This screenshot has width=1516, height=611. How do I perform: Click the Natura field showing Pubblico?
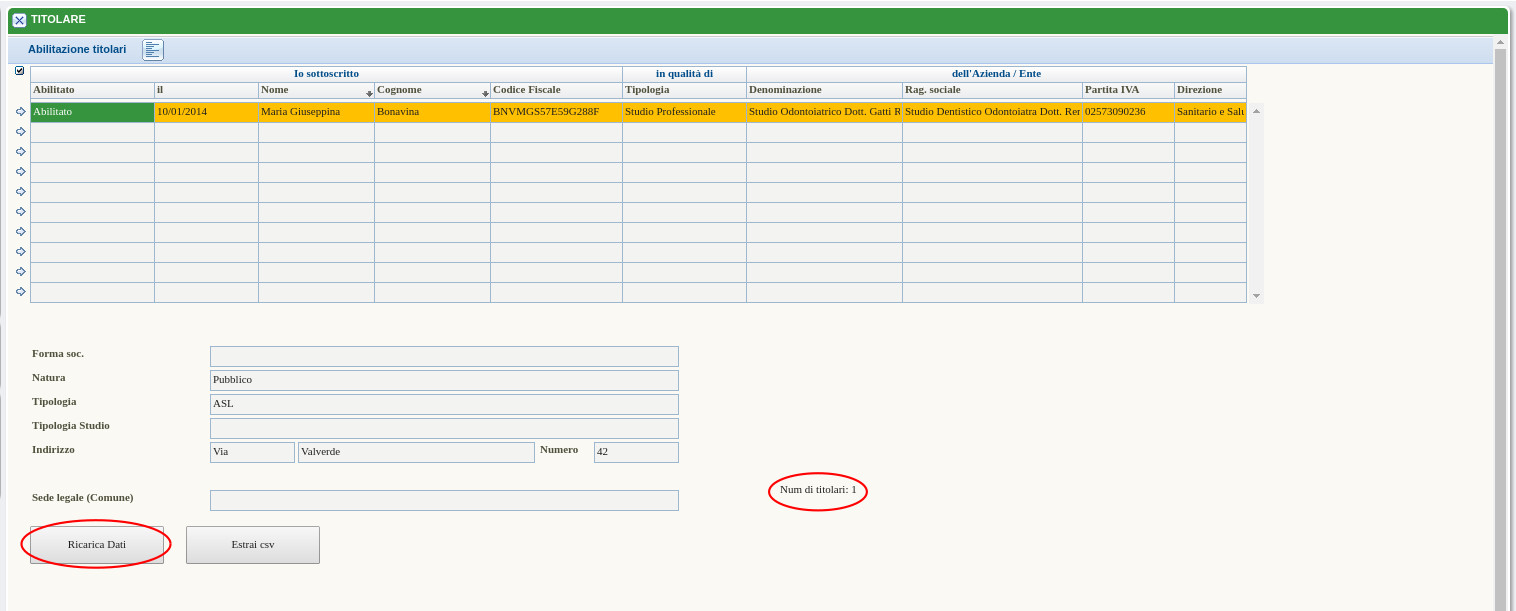(444, 381)
